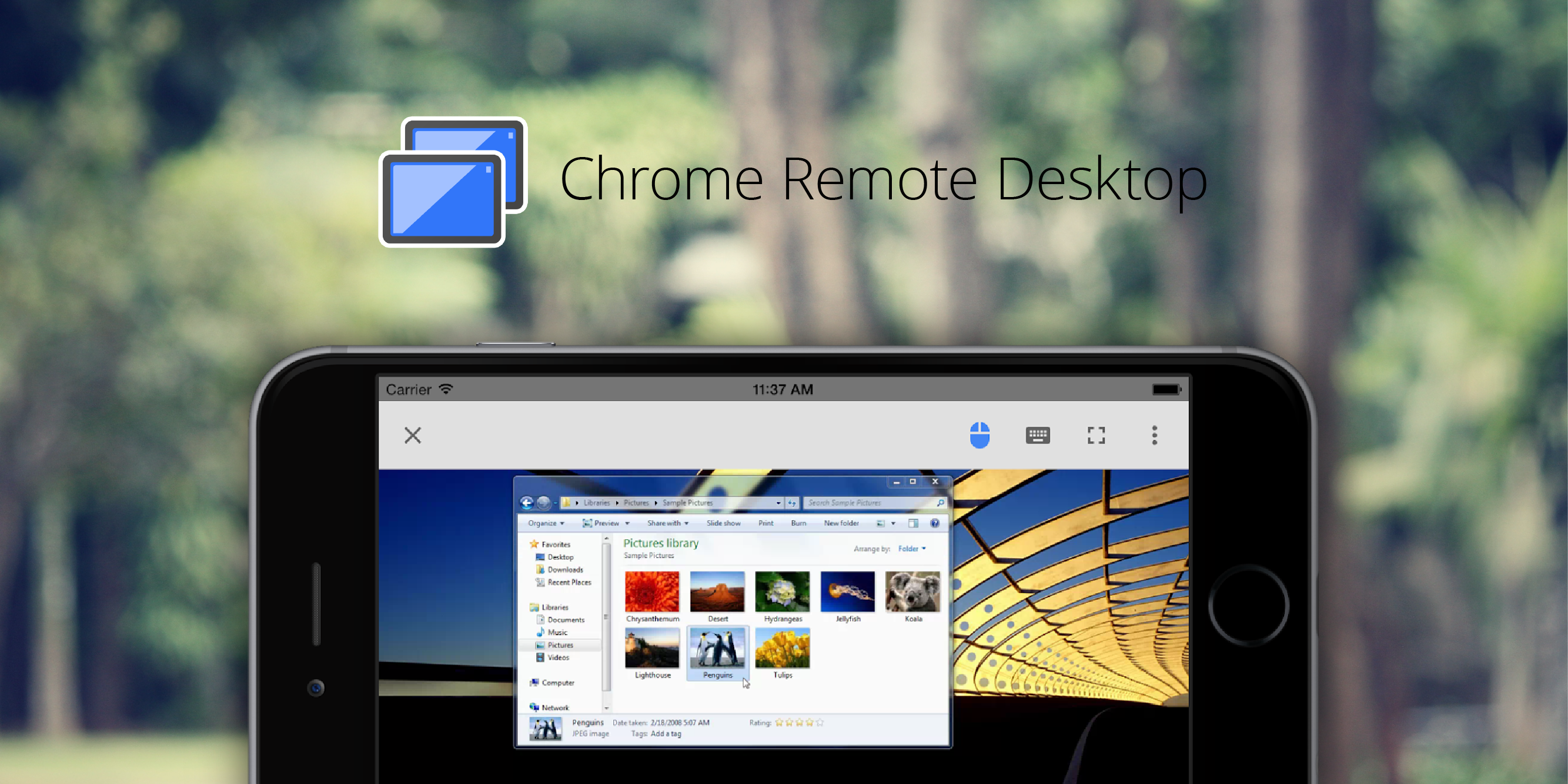Viewport: 1568px width, 784px height.
Task: Select Videos library in the sidebar
Action: tap(553, 658)
